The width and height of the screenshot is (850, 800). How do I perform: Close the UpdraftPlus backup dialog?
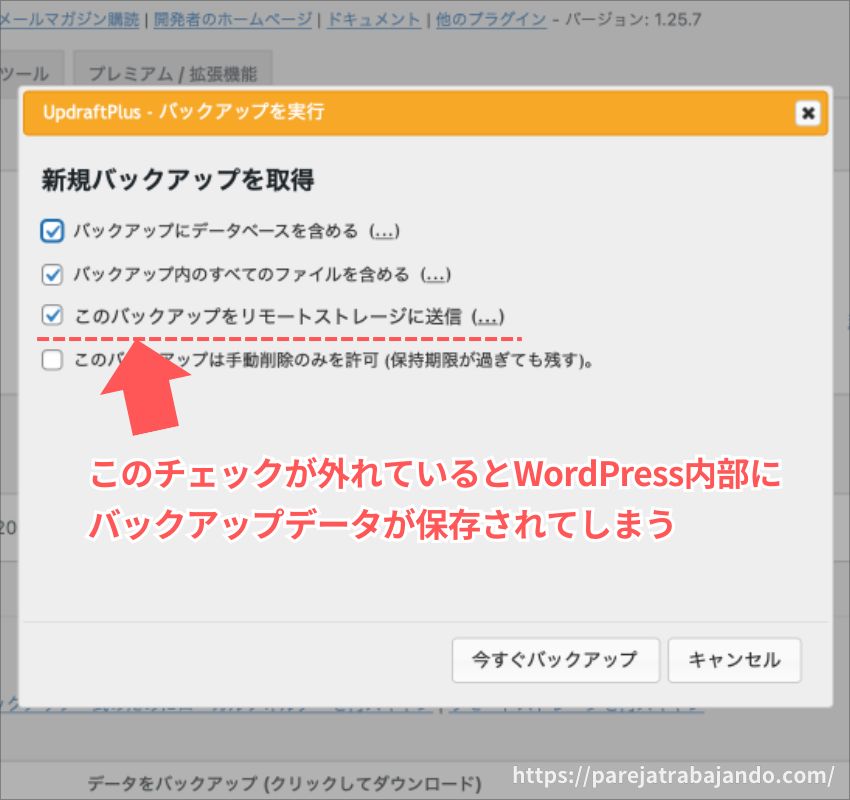807,113
